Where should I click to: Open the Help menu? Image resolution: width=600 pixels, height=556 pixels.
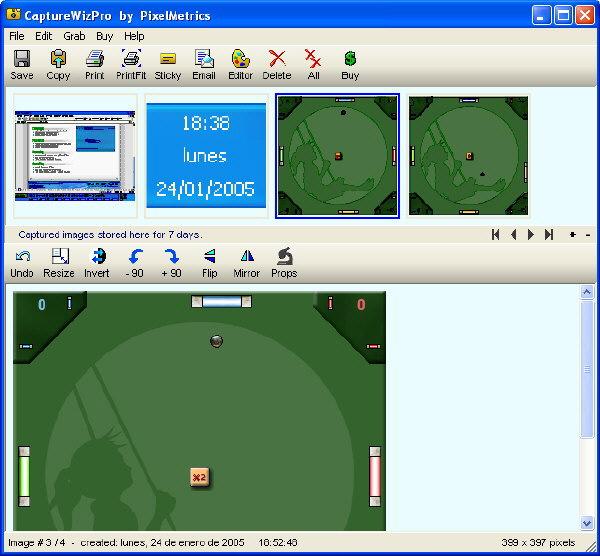(x=134, y=36)
